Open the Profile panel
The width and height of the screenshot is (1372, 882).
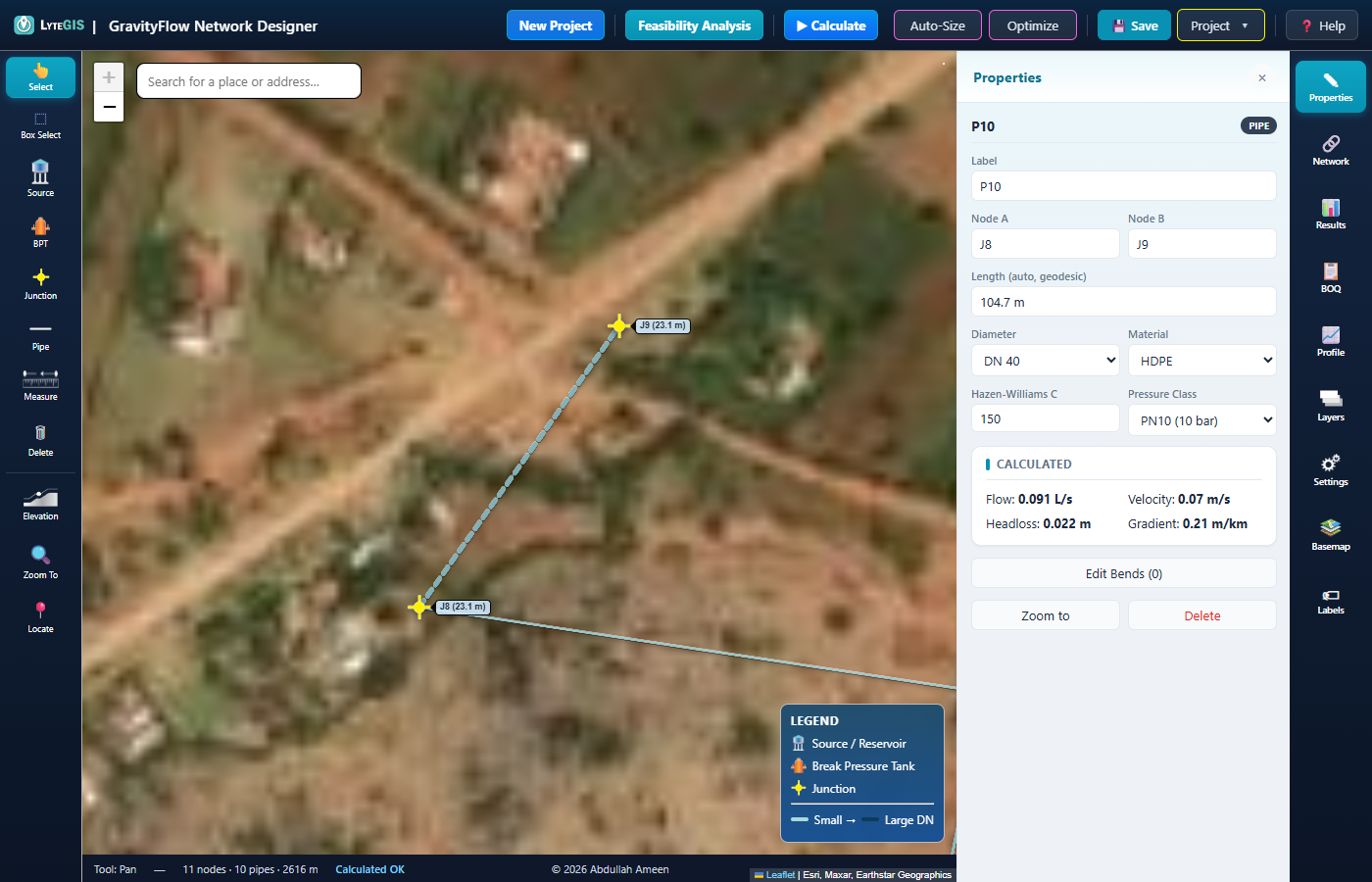[x=1330, y=342]
